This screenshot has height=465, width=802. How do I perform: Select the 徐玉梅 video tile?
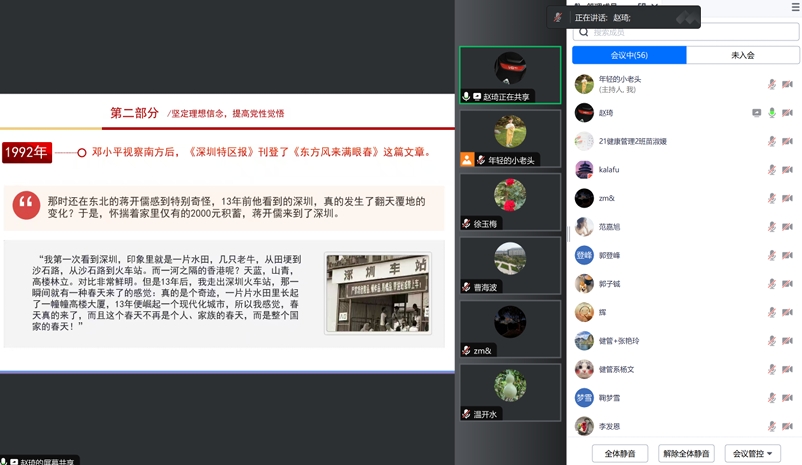click(510, 202)
